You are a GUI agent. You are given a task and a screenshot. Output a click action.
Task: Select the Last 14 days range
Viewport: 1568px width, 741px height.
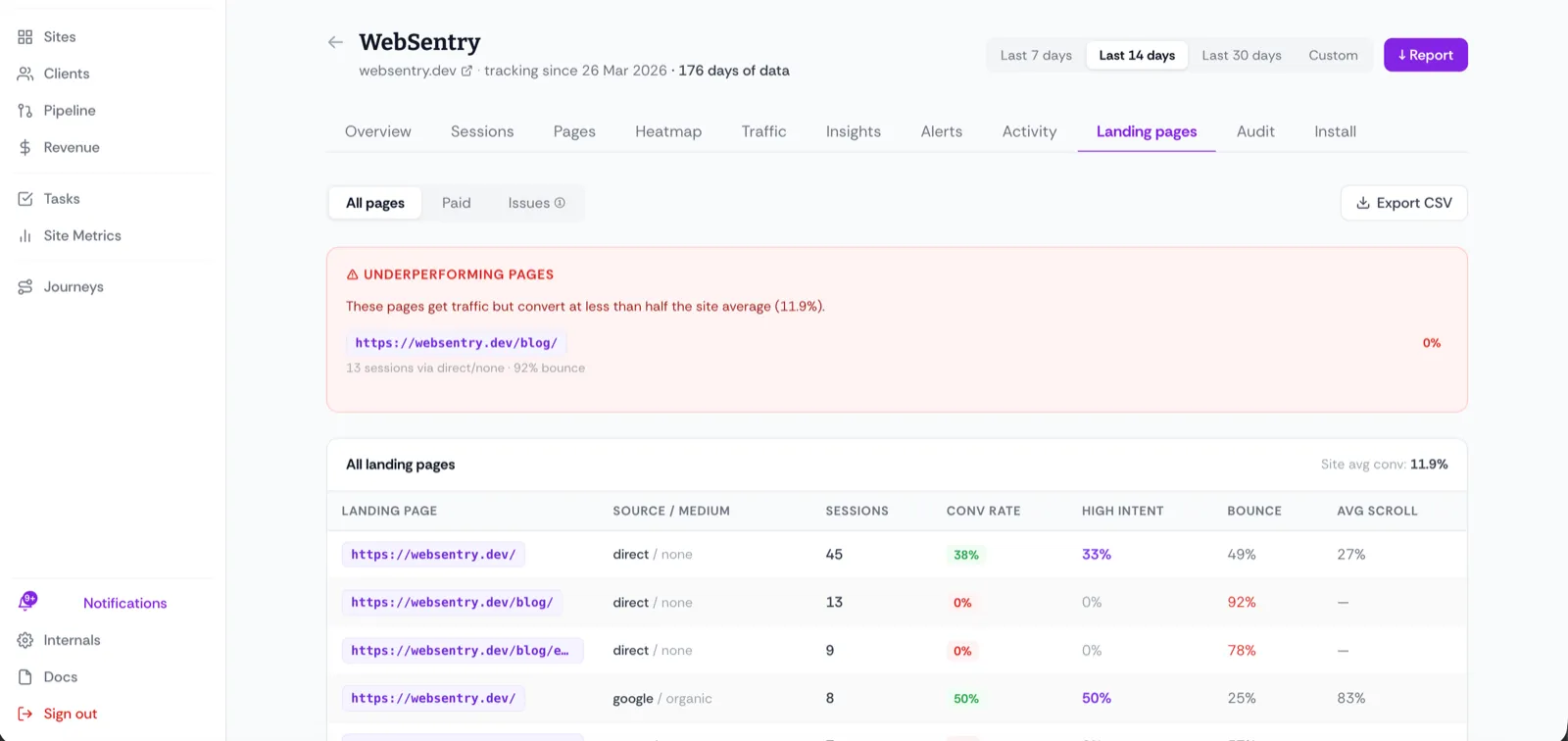tap(1137, 55)
